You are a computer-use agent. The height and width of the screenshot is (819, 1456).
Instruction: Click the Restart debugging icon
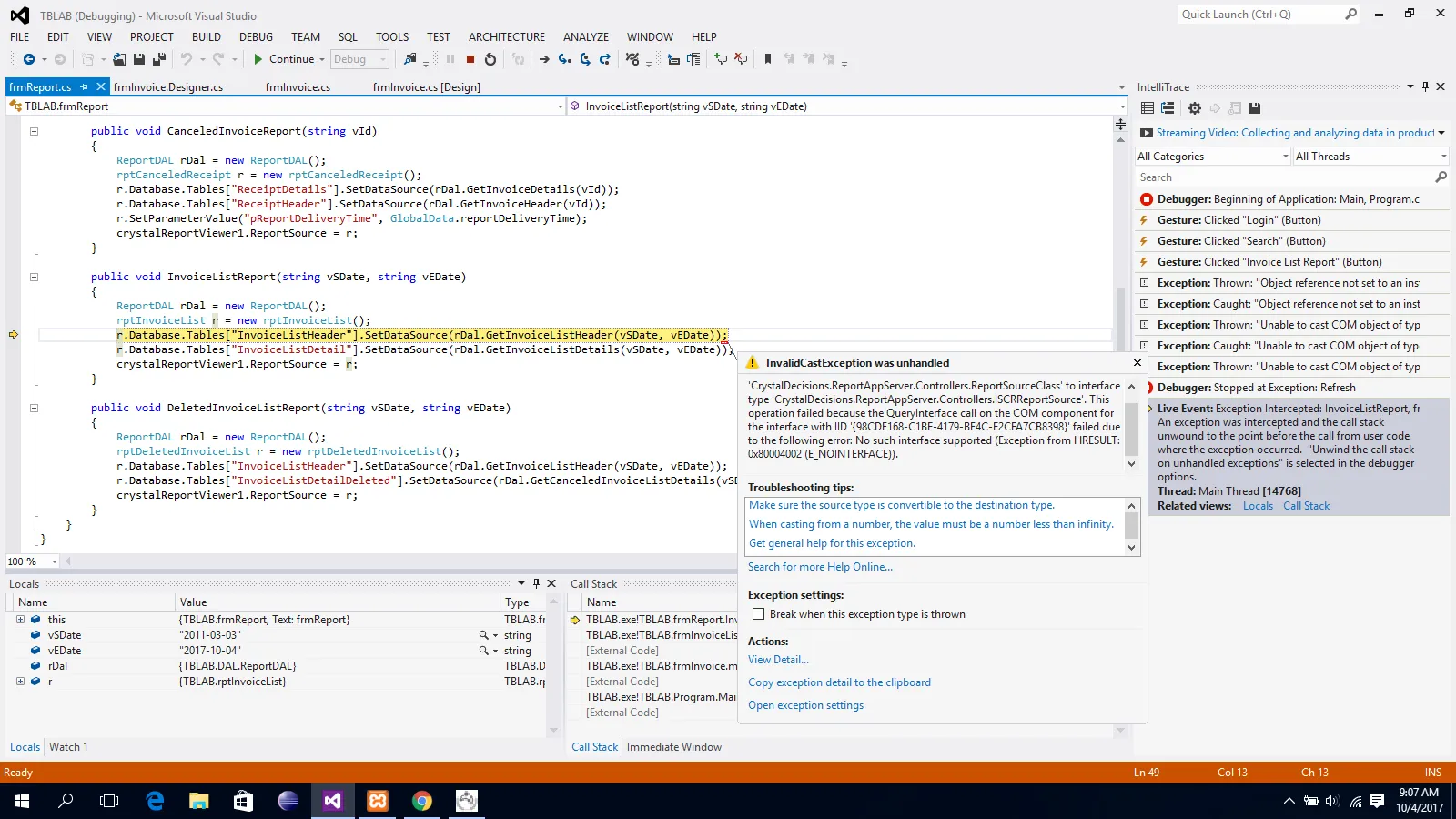(490, 59)
